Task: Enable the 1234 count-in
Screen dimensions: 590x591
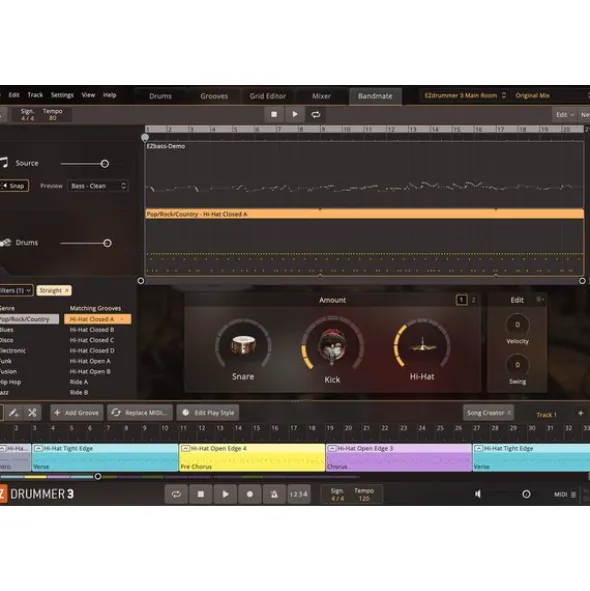Action: click(299, 494)
